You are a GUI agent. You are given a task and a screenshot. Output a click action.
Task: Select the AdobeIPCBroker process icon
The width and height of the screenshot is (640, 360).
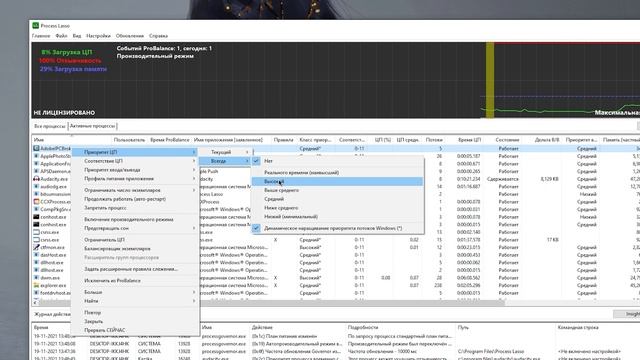click(x=36, y=149)
